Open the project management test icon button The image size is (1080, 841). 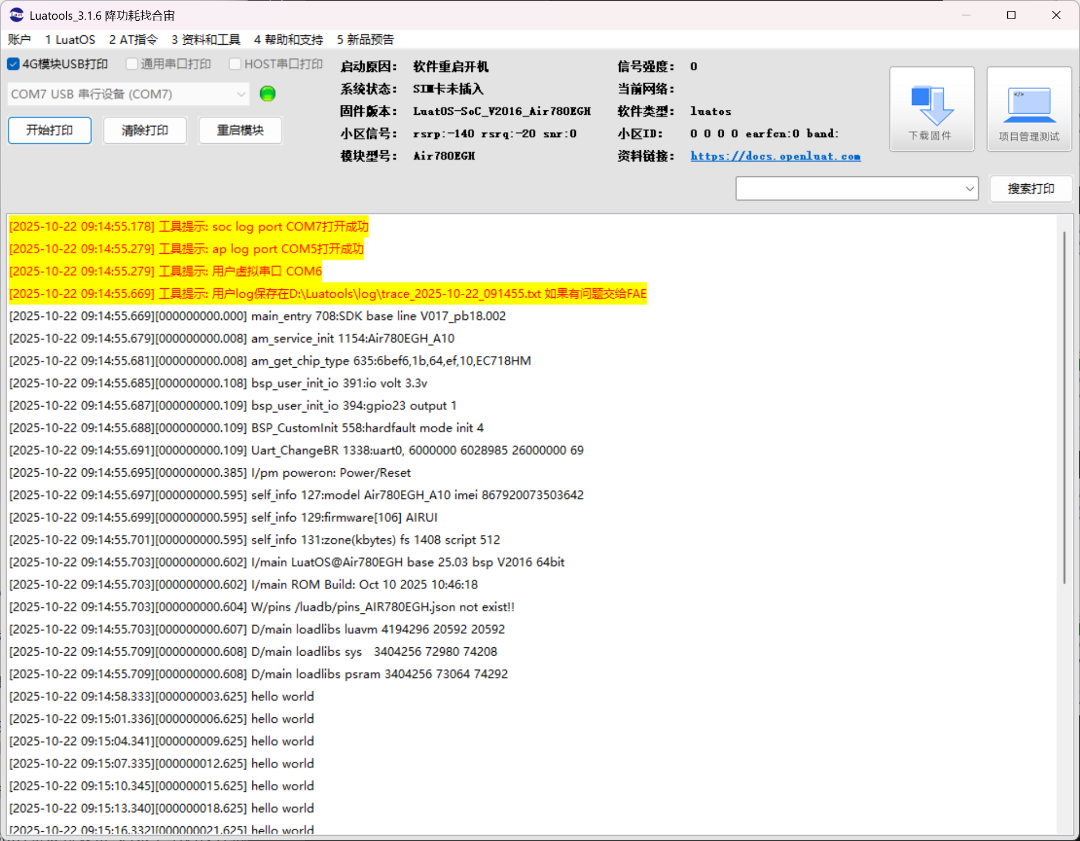coord(1029,109)
